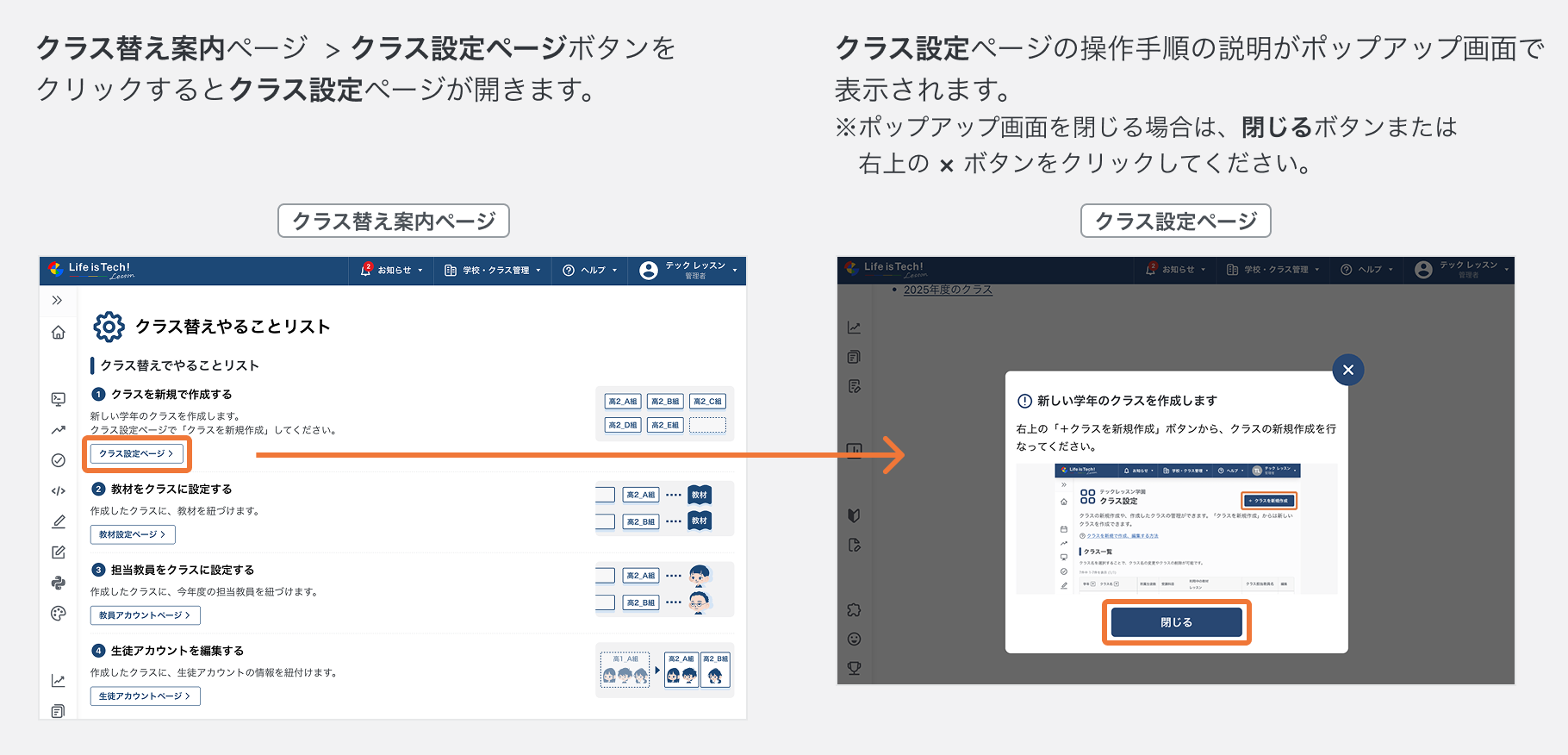Open dimmed 学校・クラス管理 menu on クラス設定 page
The image size is (1568, 755).
tap(1273, 269)
